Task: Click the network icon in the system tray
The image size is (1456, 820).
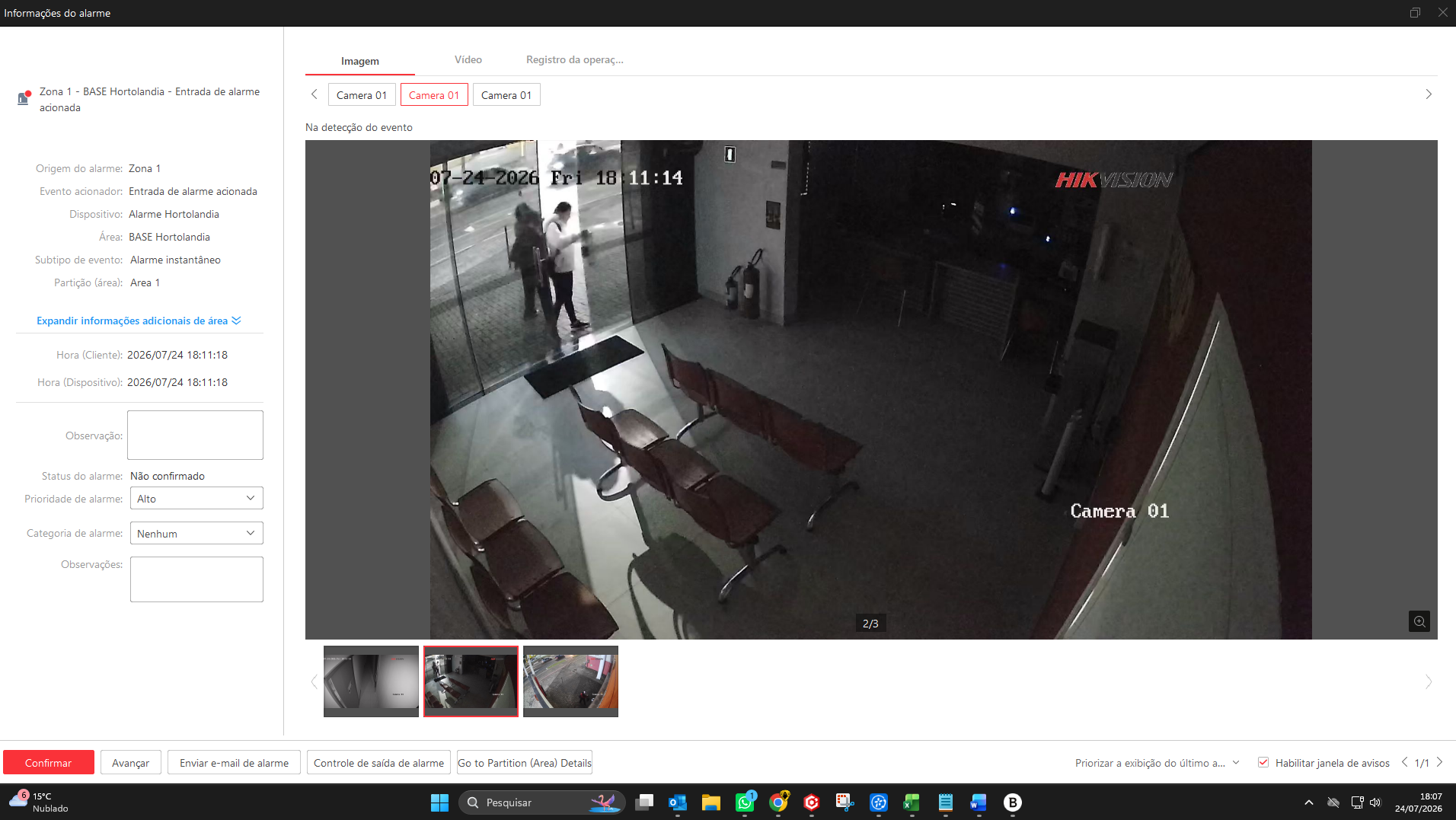Action: 1357,802
